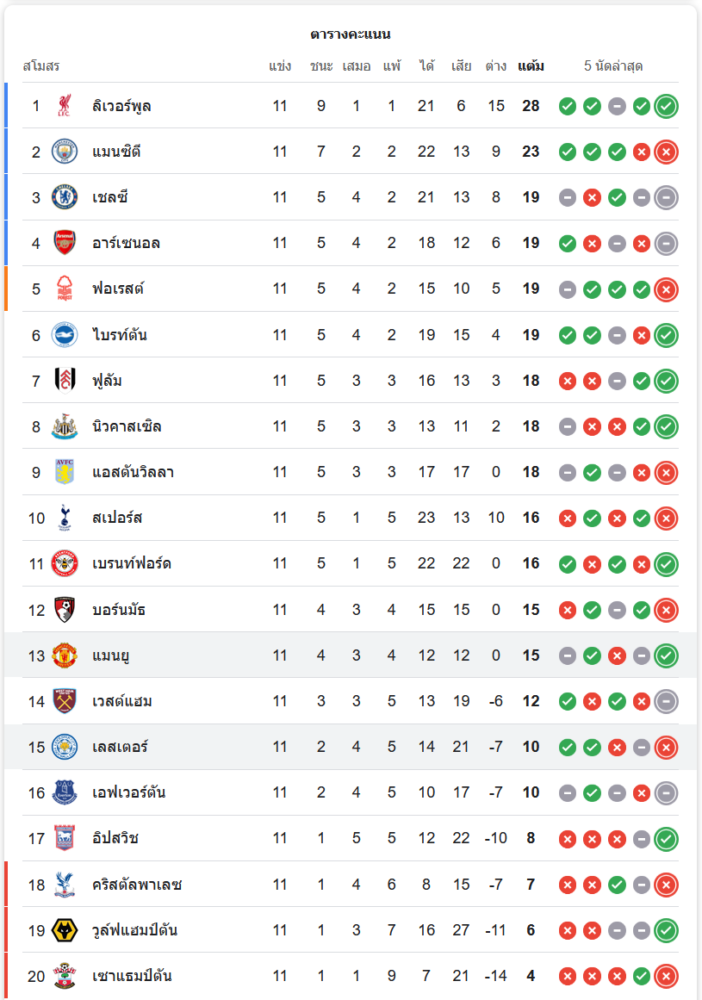Click the Newcastle United crest
This screenshot has width=702, height=1000.
(65, 427)
